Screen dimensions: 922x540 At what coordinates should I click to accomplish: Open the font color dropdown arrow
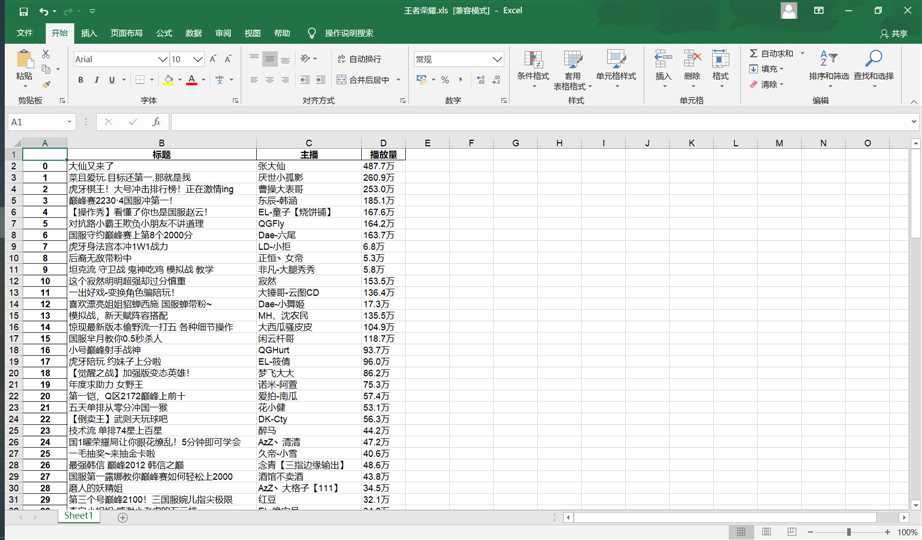point(203,79)
